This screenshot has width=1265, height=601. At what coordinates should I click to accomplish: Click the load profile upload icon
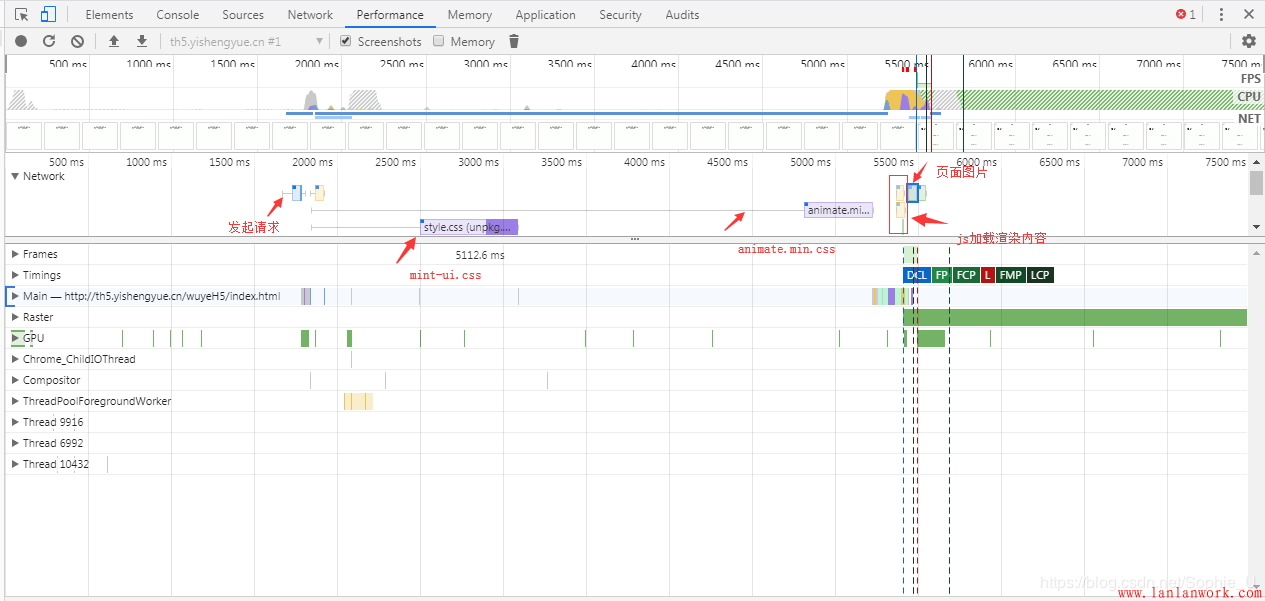(x=114, y=41)
